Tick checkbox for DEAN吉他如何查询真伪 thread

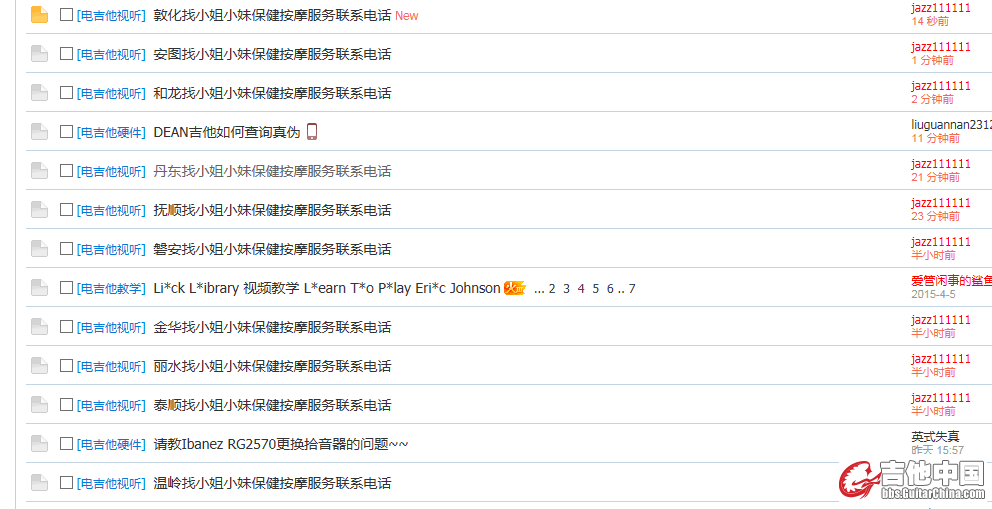66,132
